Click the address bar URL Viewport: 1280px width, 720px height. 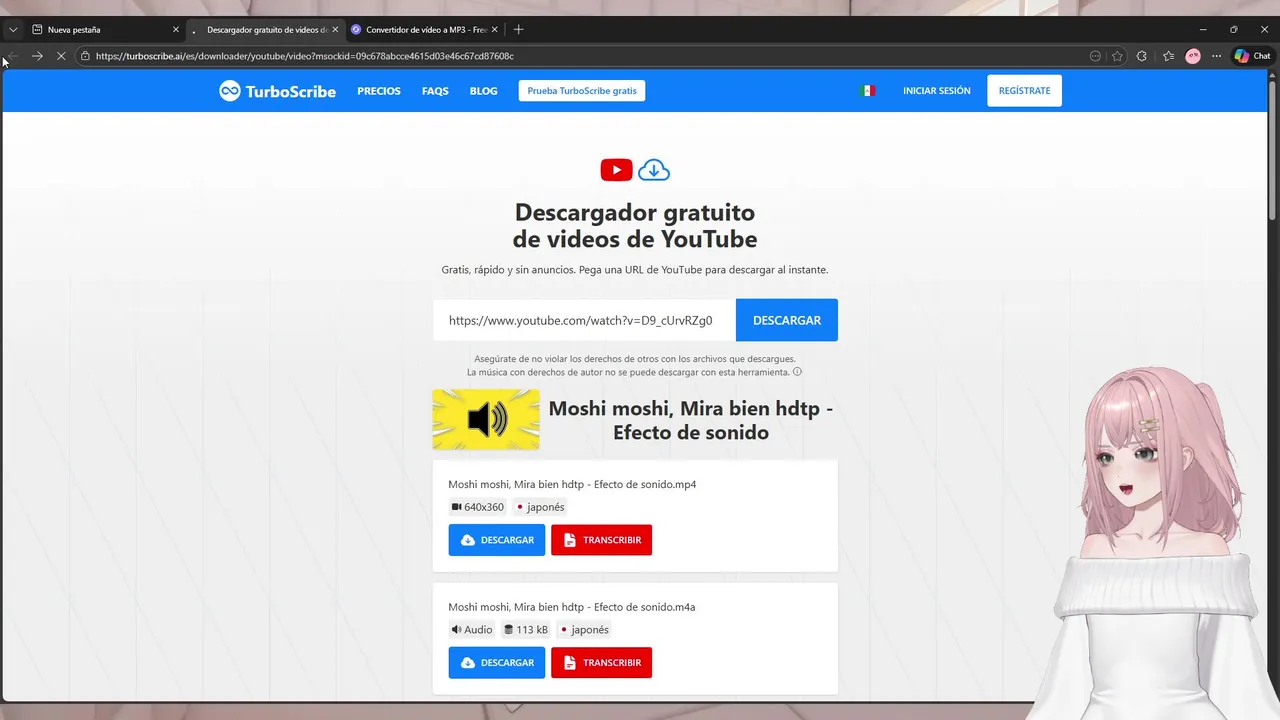[x=305, y=56]
